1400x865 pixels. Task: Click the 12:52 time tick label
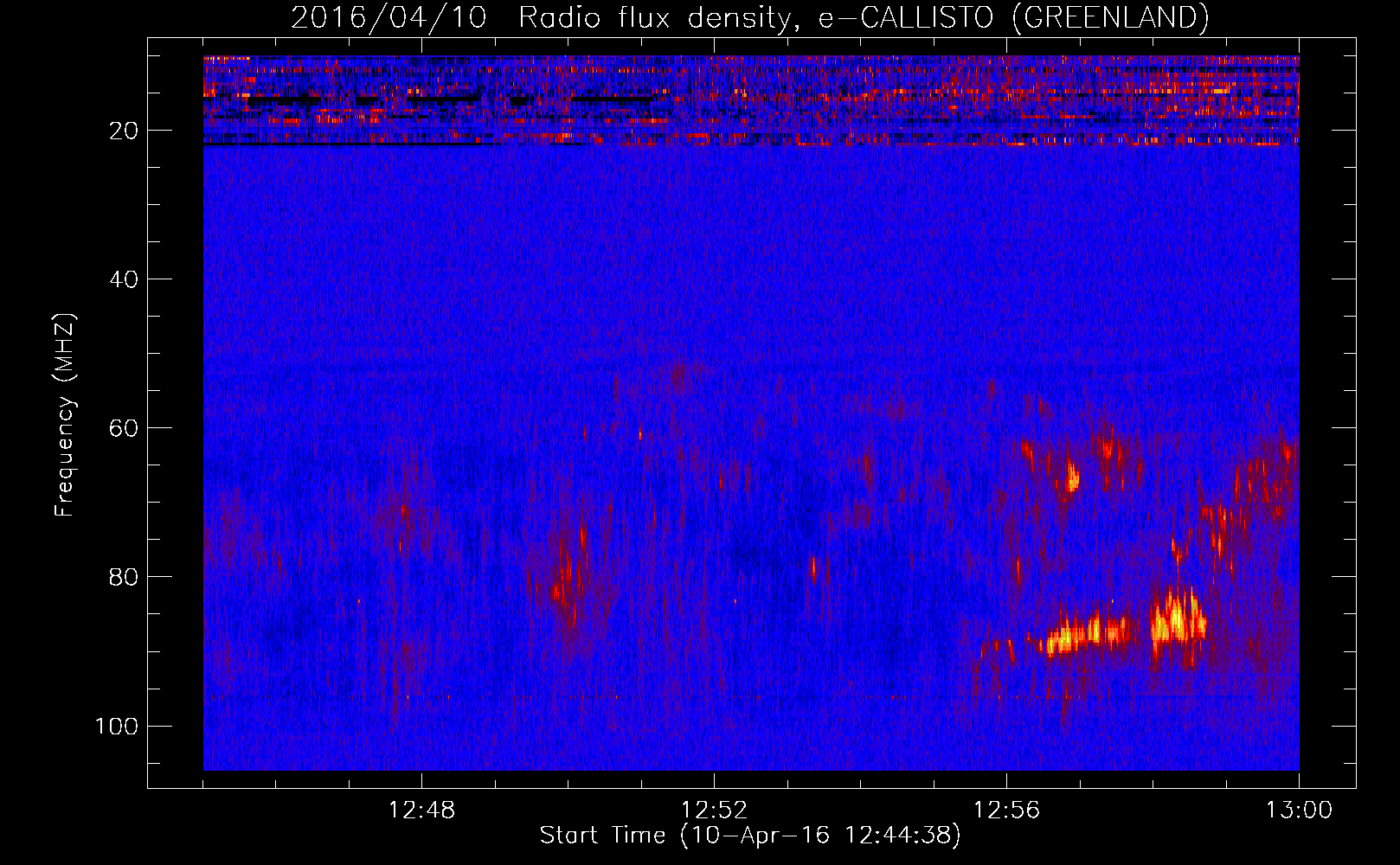(714, 811)
